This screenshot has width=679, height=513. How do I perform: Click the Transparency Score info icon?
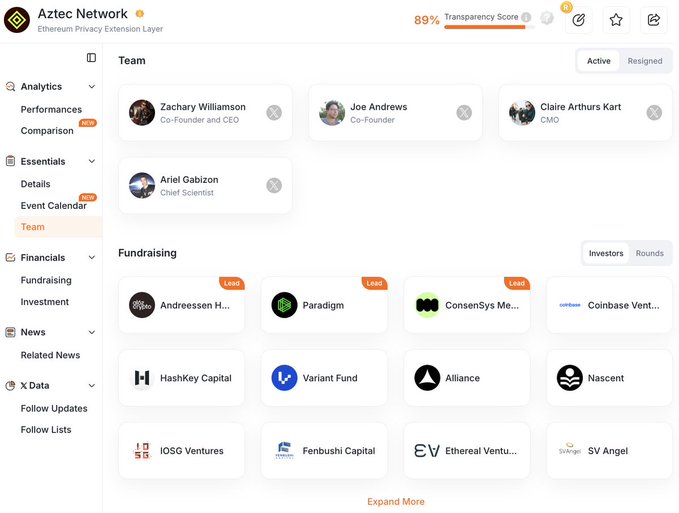click(x=526, y=17)
